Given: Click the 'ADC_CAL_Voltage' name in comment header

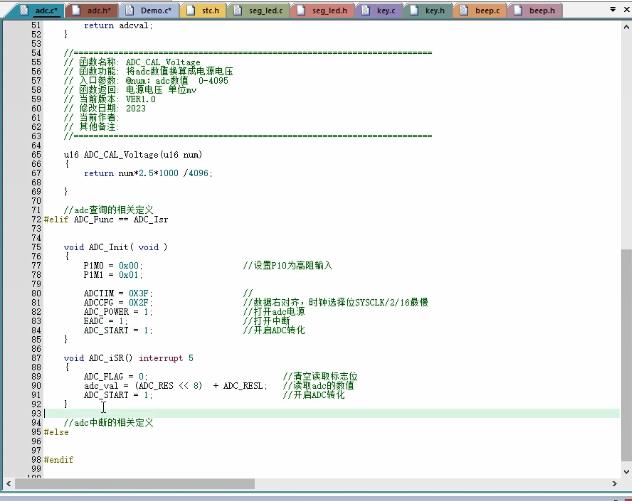Looking at the screenshot, I should pyautogui.click(x=163, y=62).
